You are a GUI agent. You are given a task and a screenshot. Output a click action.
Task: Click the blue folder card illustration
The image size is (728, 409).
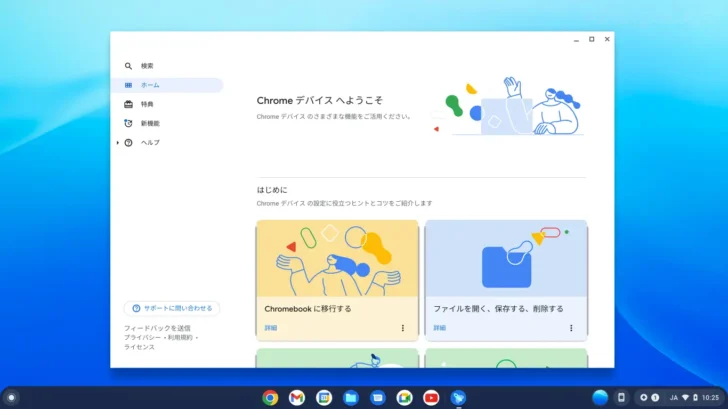click(506, 259)
